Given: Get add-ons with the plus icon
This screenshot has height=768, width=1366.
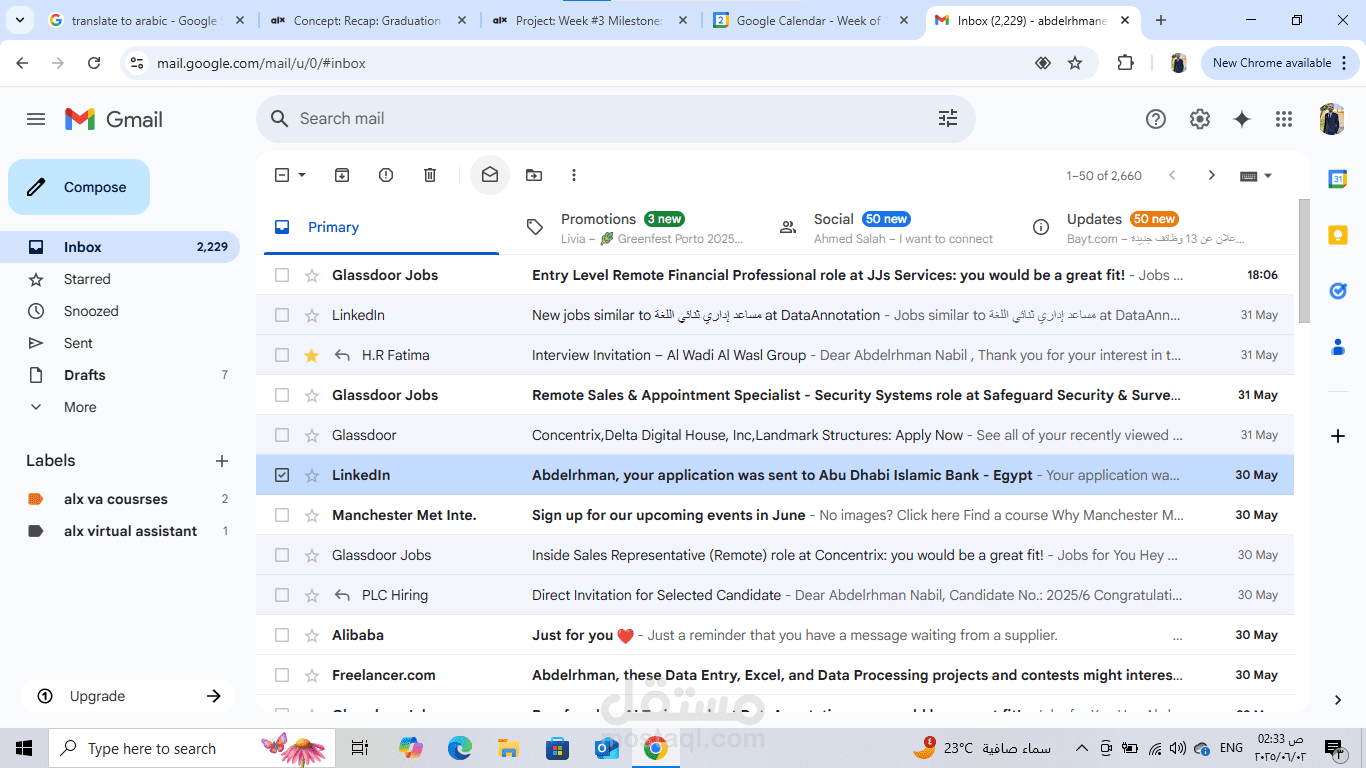Looking at the screenshot, I should click(1338, 436).
